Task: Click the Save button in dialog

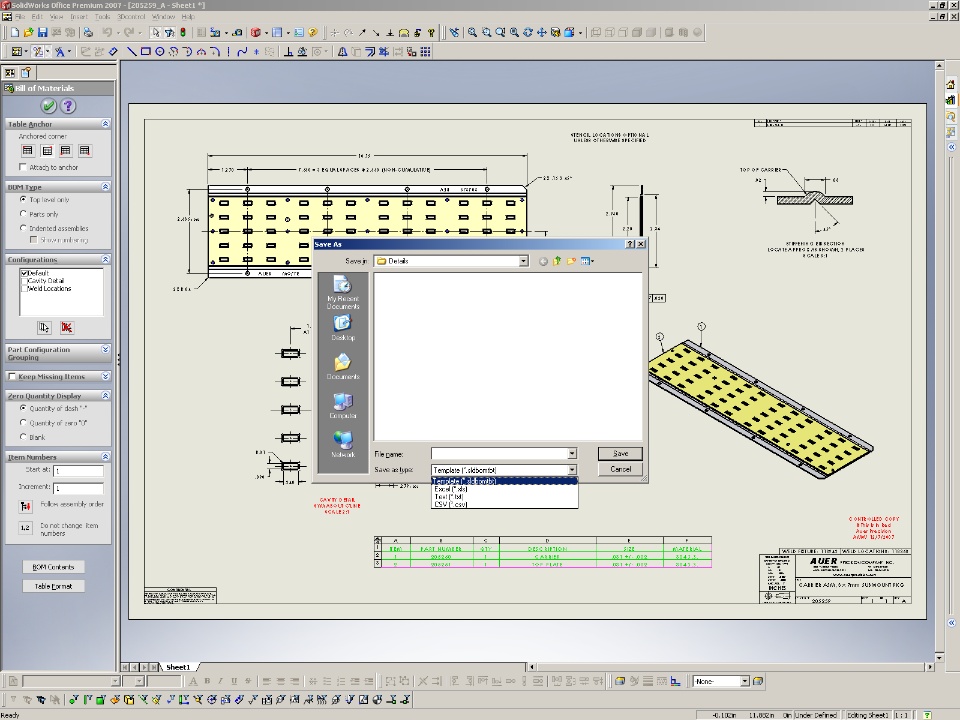Action: click(620, 454)
